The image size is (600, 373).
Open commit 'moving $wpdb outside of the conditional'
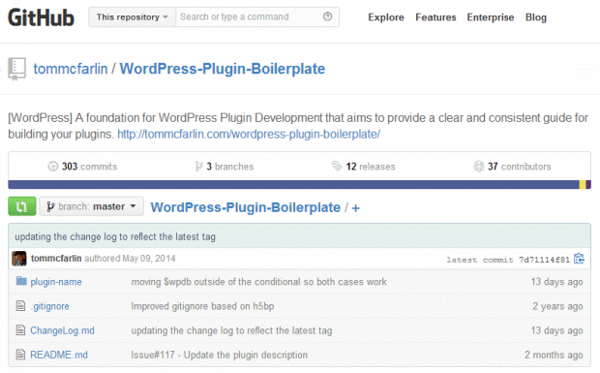259,282
